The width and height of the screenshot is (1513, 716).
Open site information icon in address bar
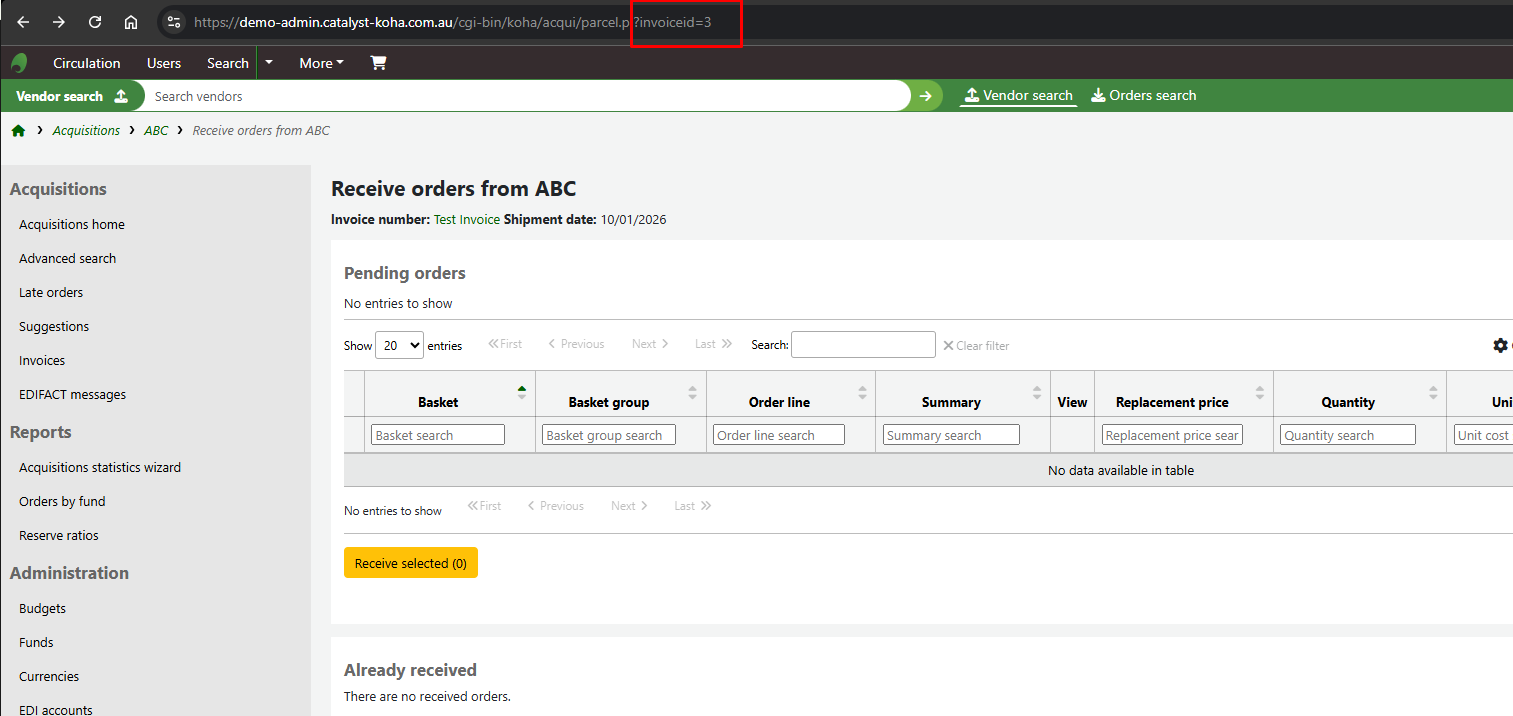174,22
